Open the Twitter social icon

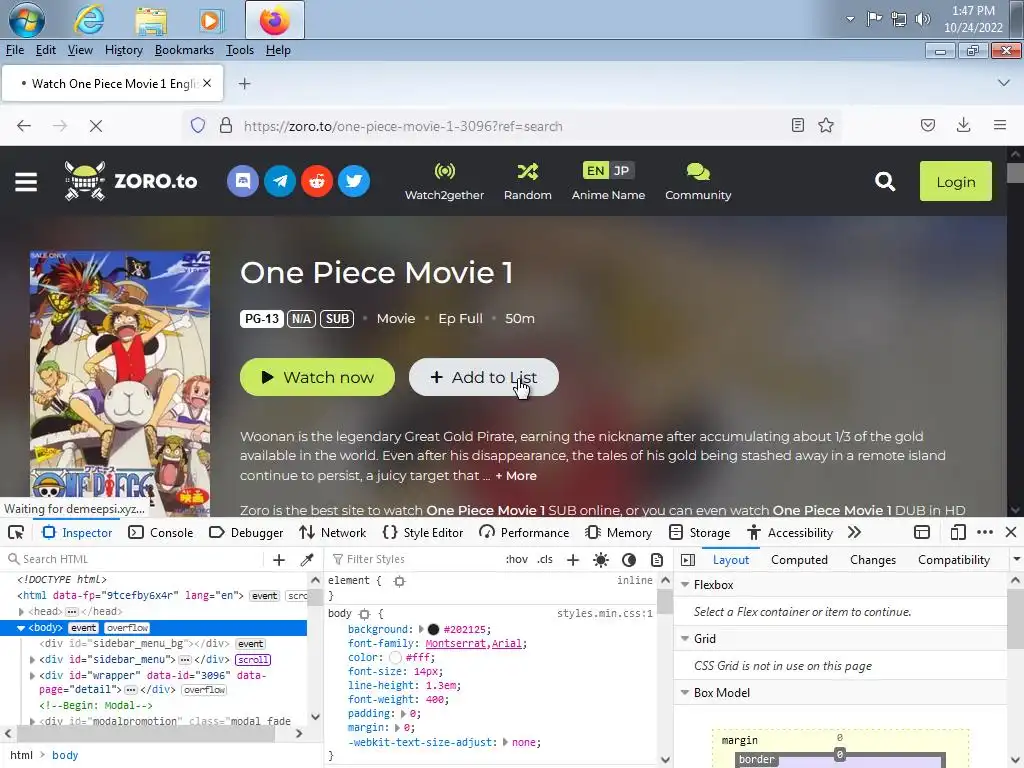[354, 181]
